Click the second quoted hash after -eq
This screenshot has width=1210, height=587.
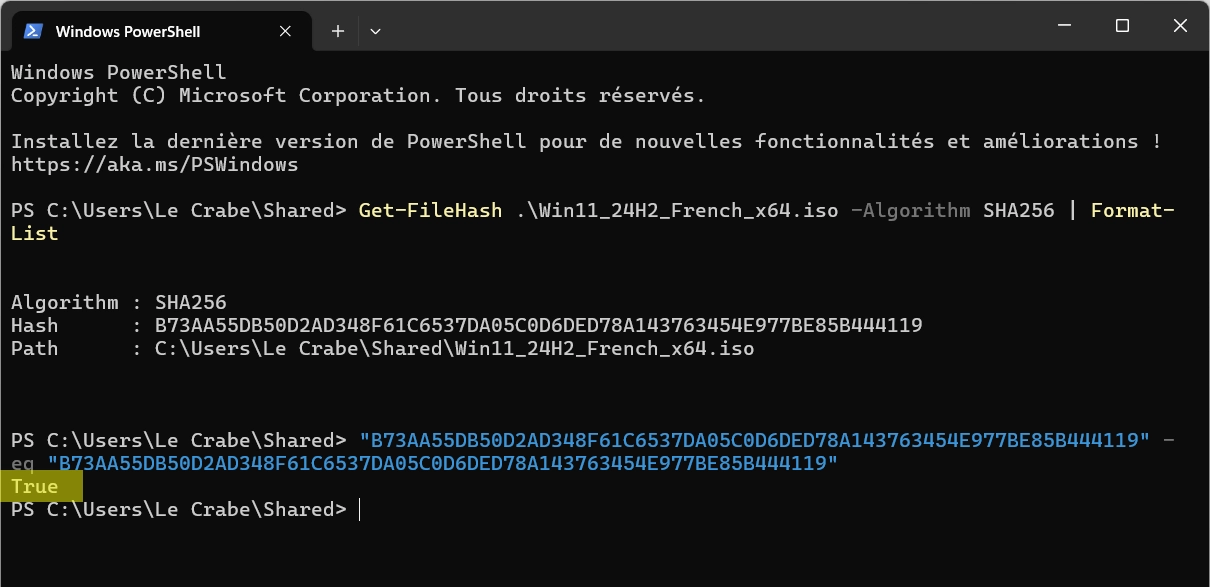coord(443,464)
